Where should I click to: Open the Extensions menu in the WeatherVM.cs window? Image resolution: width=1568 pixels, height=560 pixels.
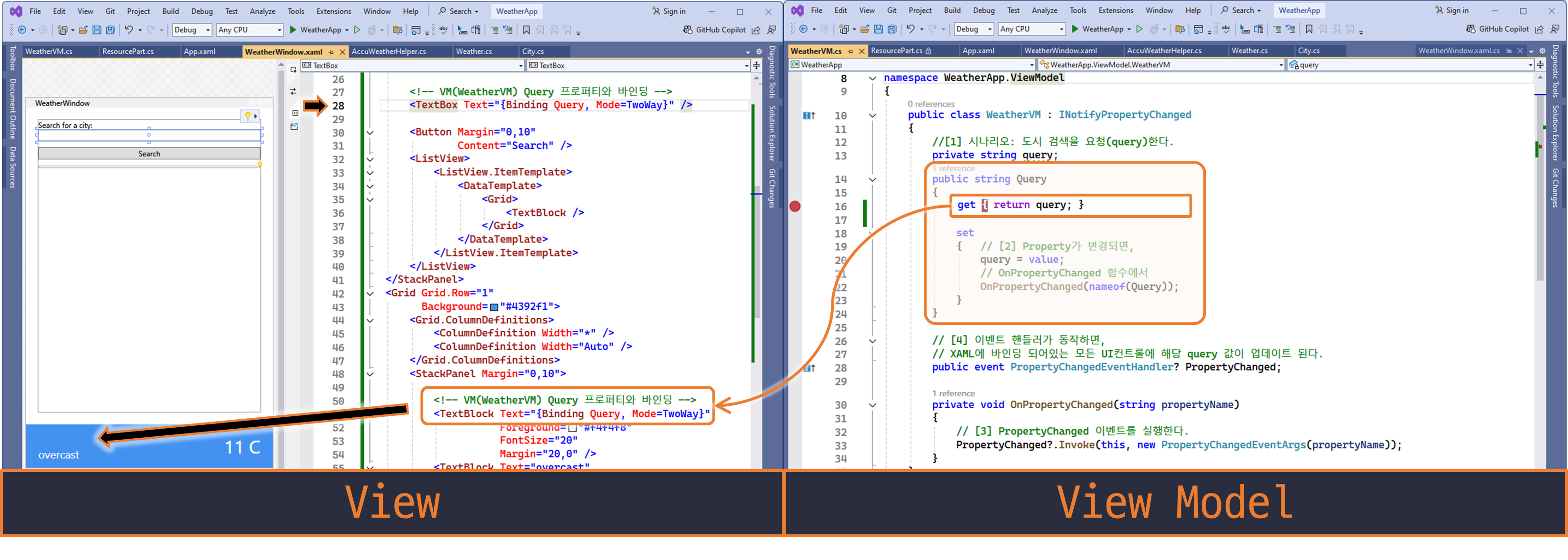(x=1115, y=10)
